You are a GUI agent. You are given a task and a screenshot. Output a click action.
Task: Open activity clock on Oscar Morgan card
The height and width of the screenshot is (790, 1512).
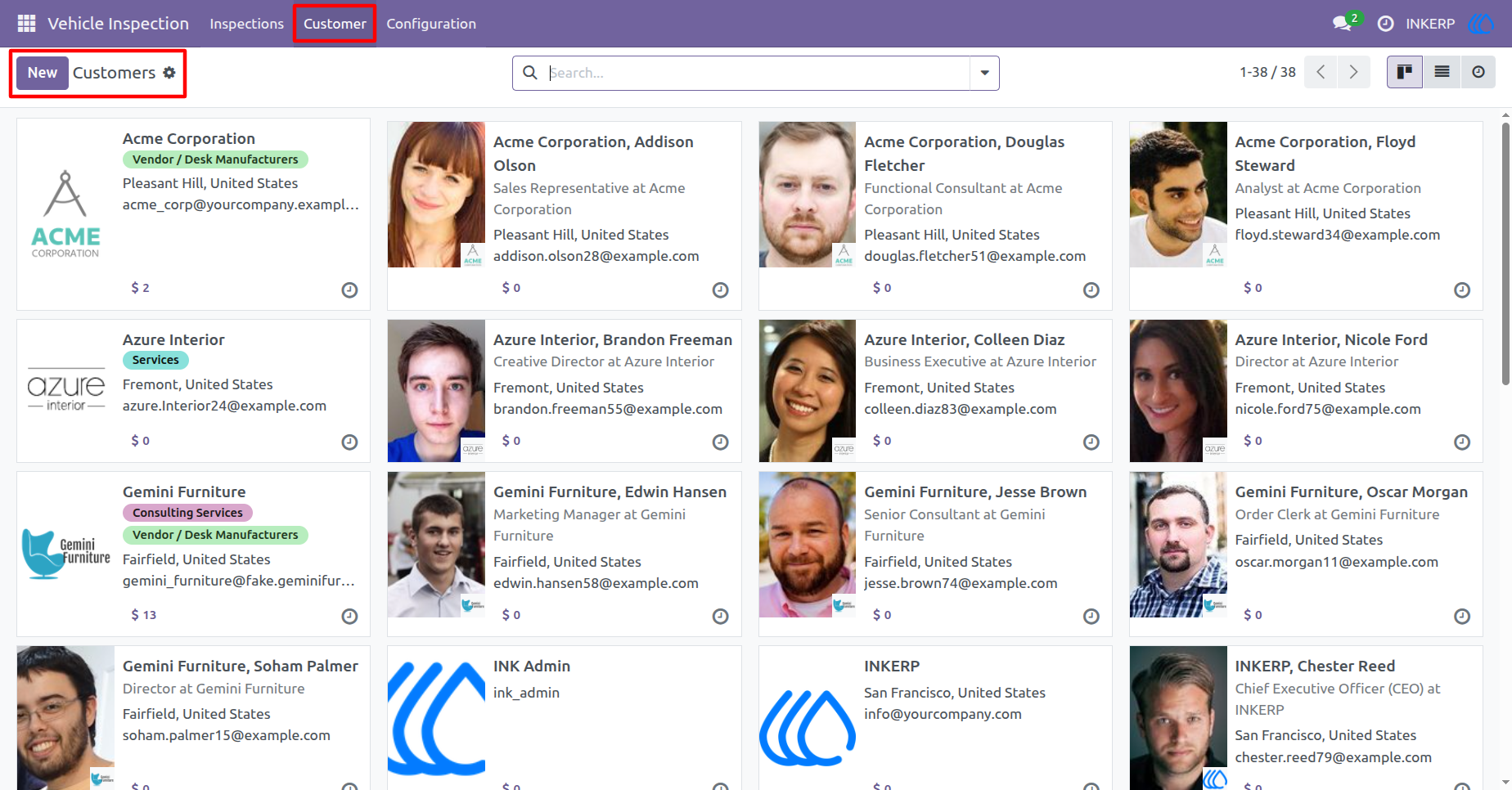(1462, 616)
